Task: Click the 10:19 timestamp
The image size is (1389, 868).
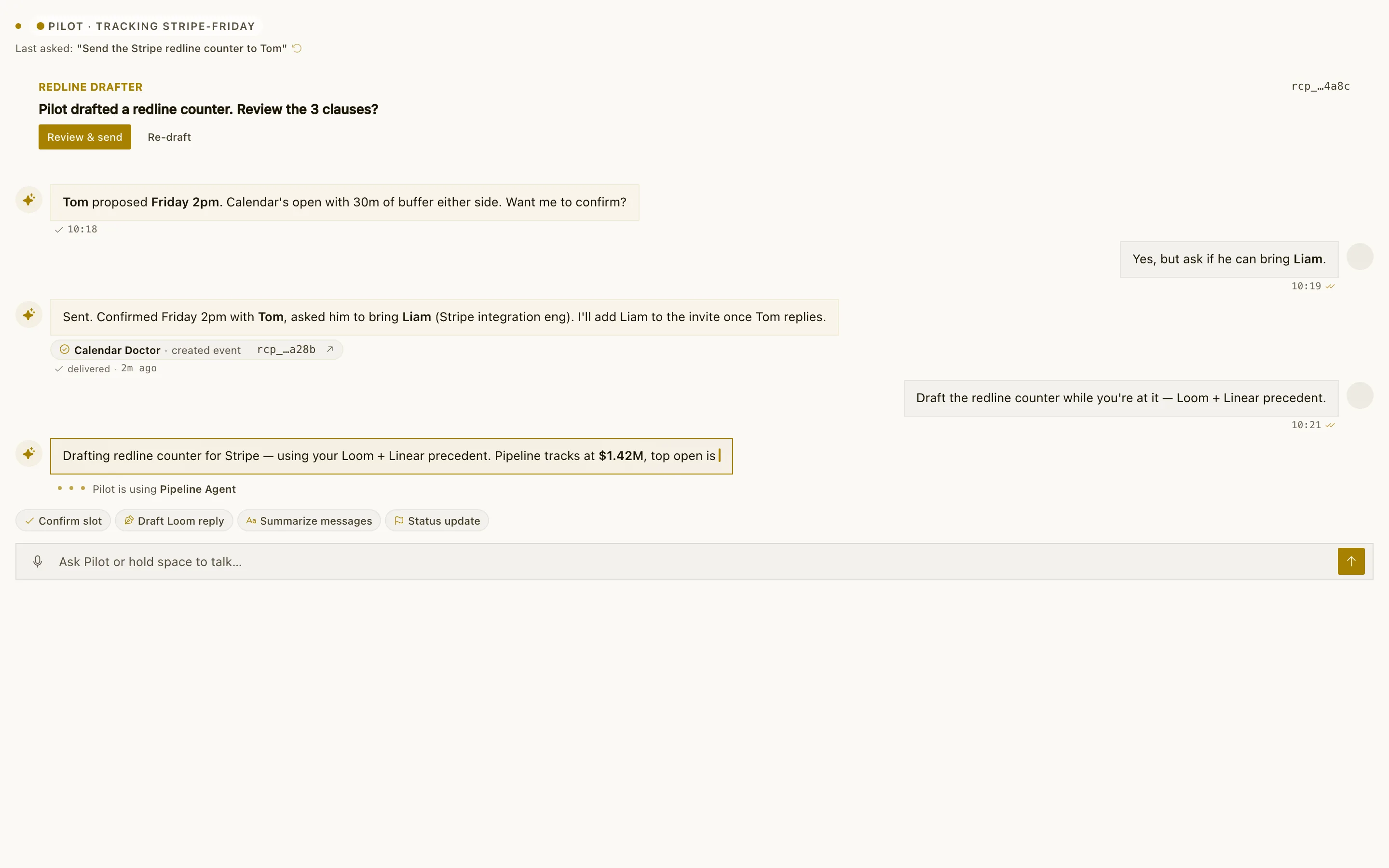Action: [x=1306, y=286]
